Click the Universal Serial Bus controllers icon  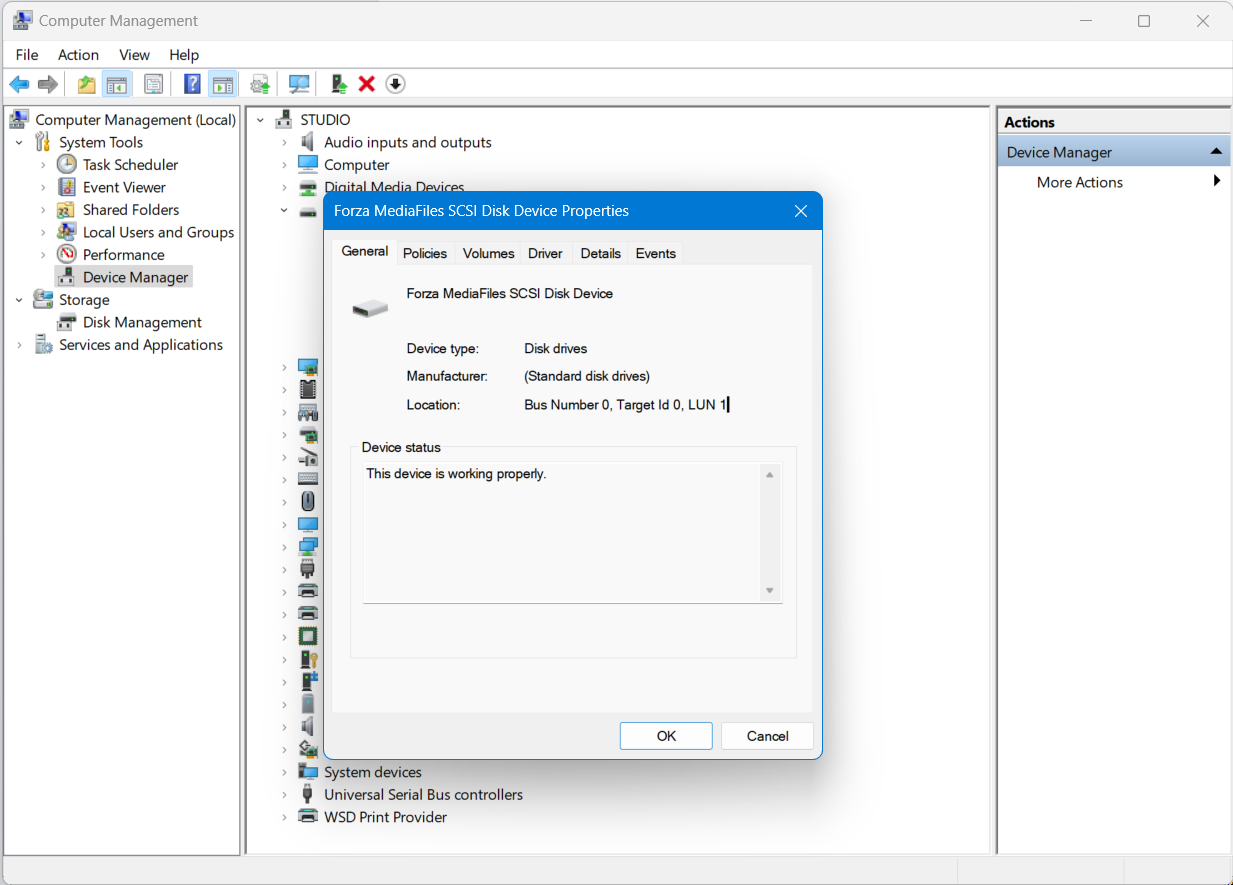point(308,794)
